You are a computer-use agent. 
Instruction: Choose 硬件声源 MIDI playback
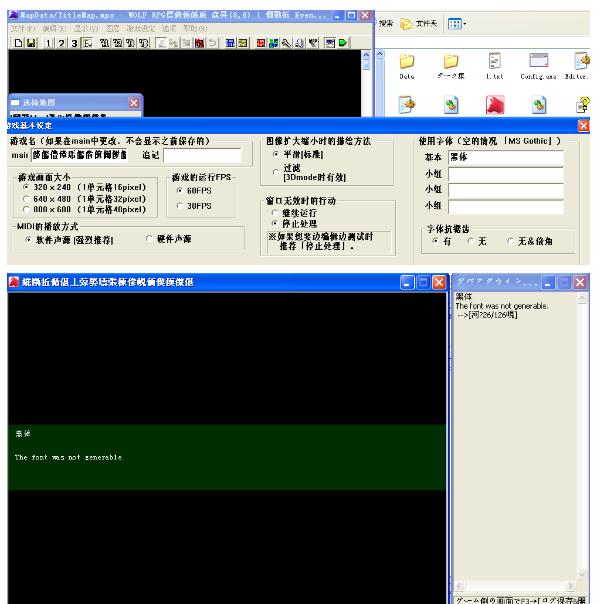pyautogui.click(x=149, y=239)
